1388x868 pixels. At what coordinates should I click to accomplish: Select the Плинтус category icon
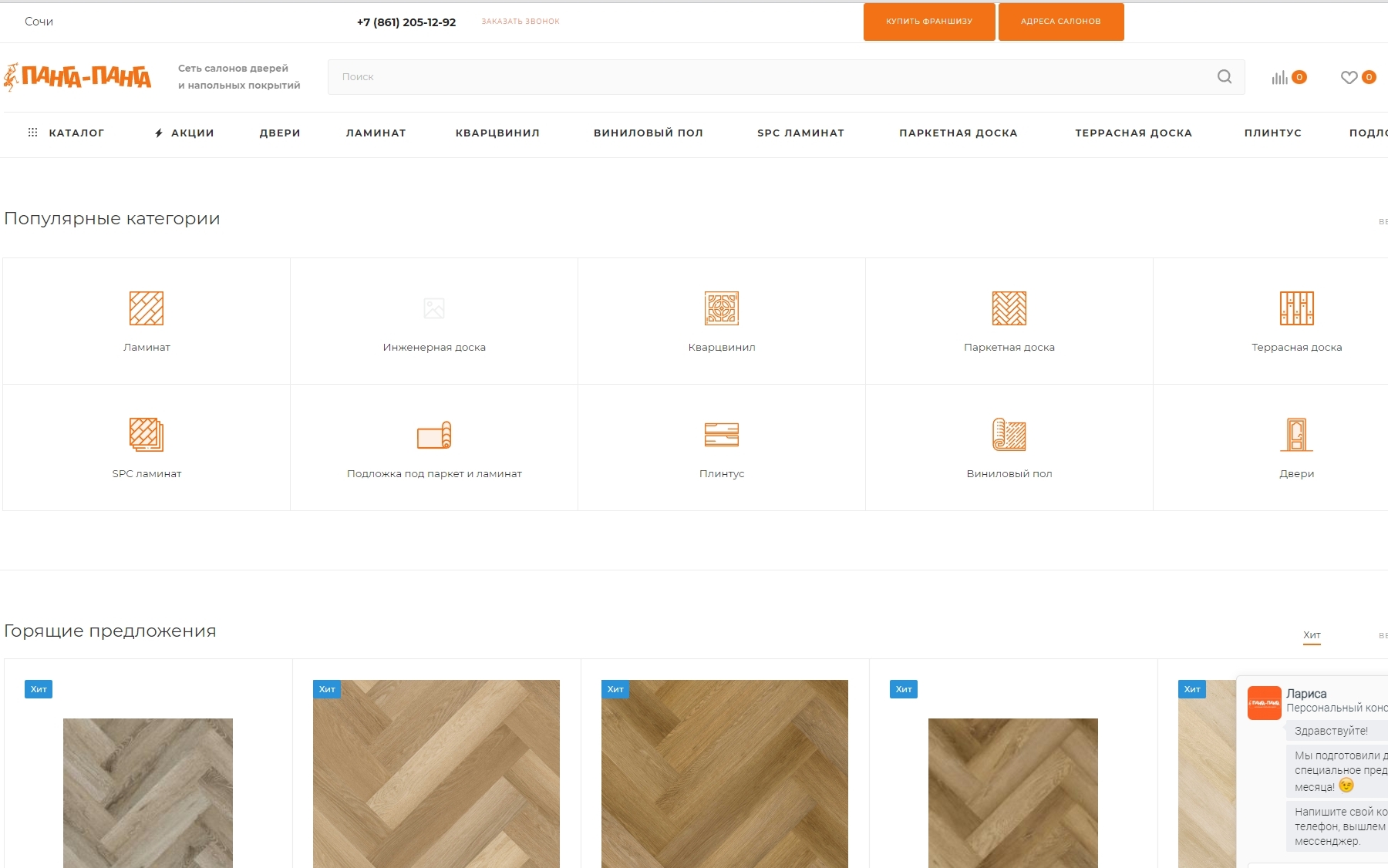tap(722, 435)
